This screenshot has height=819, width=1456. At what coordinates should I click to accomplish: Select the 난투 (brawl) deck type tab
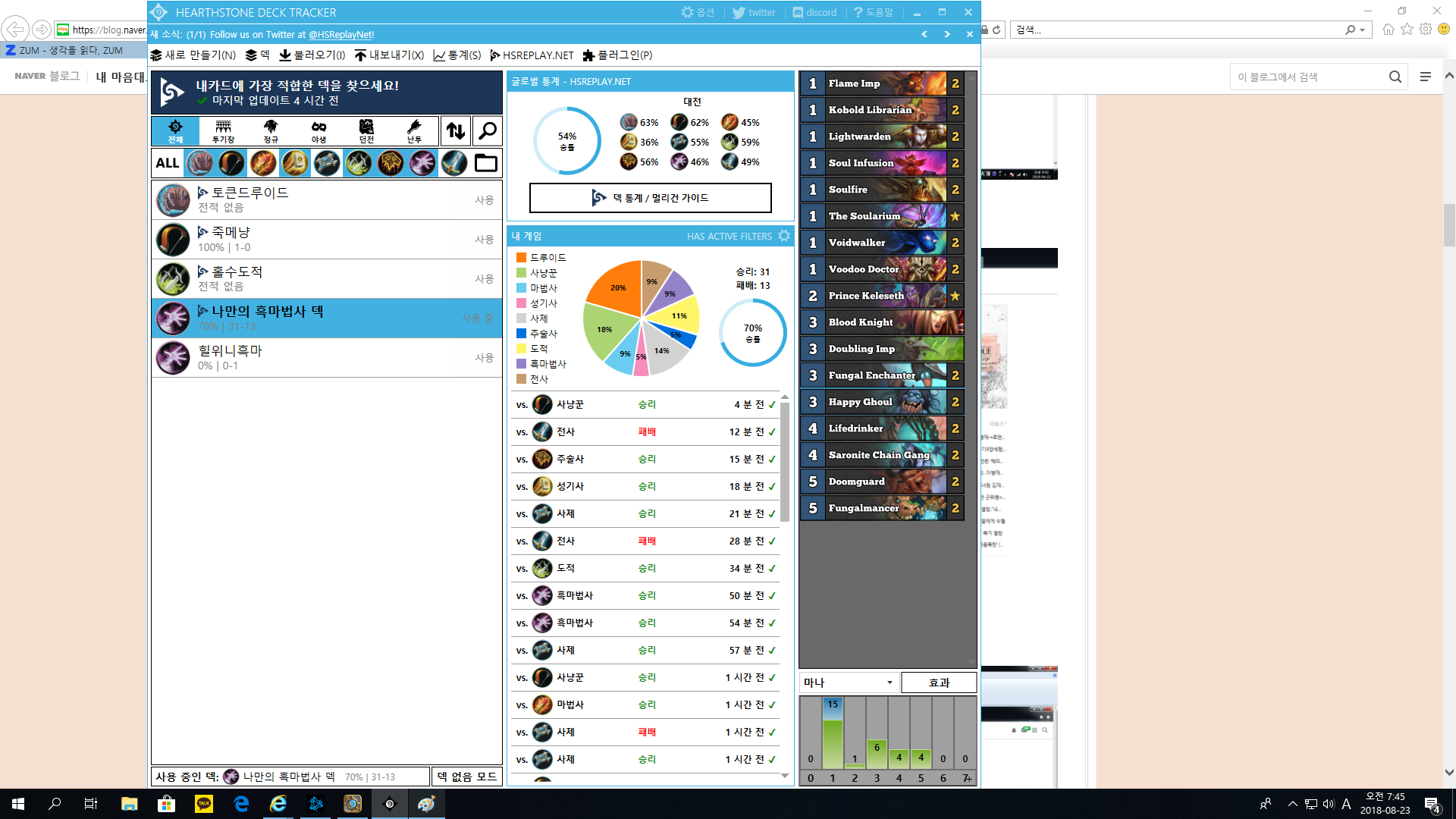414,131
